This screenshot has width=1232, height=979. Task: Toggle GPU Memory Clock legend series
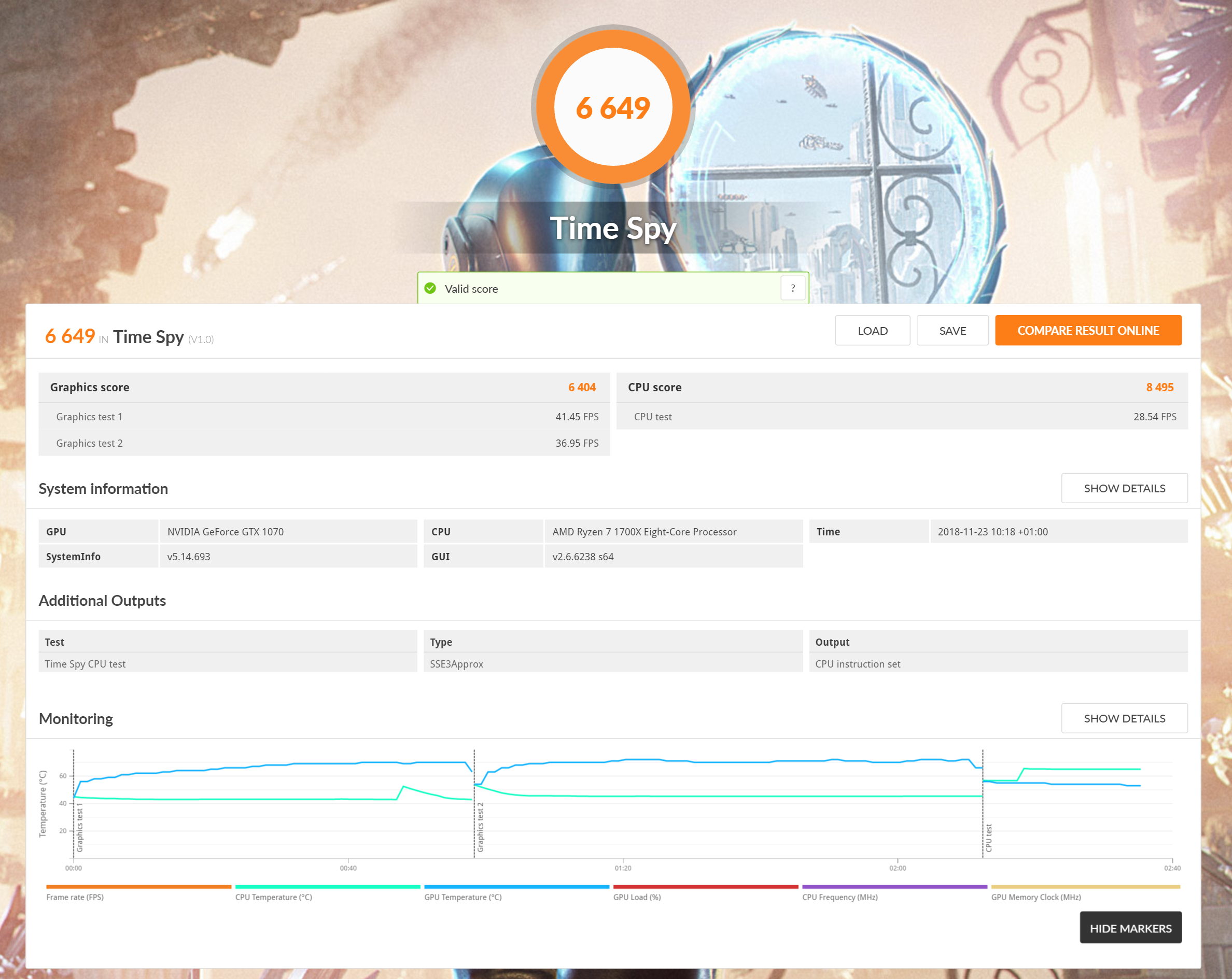point(1035,897)
